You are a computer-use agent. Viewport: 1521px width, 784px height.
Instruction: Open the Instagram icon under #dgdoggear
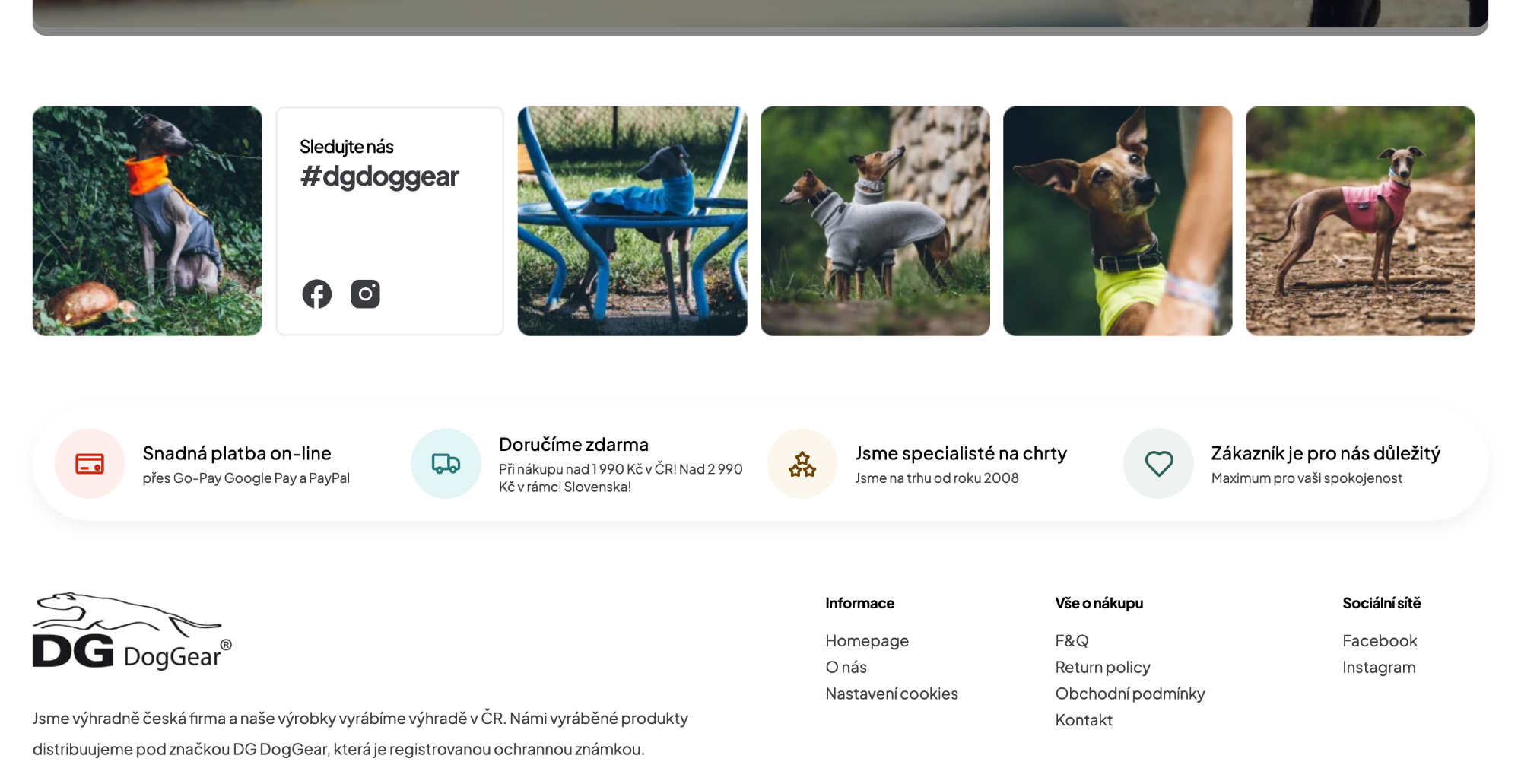click(x=365, y=294)
